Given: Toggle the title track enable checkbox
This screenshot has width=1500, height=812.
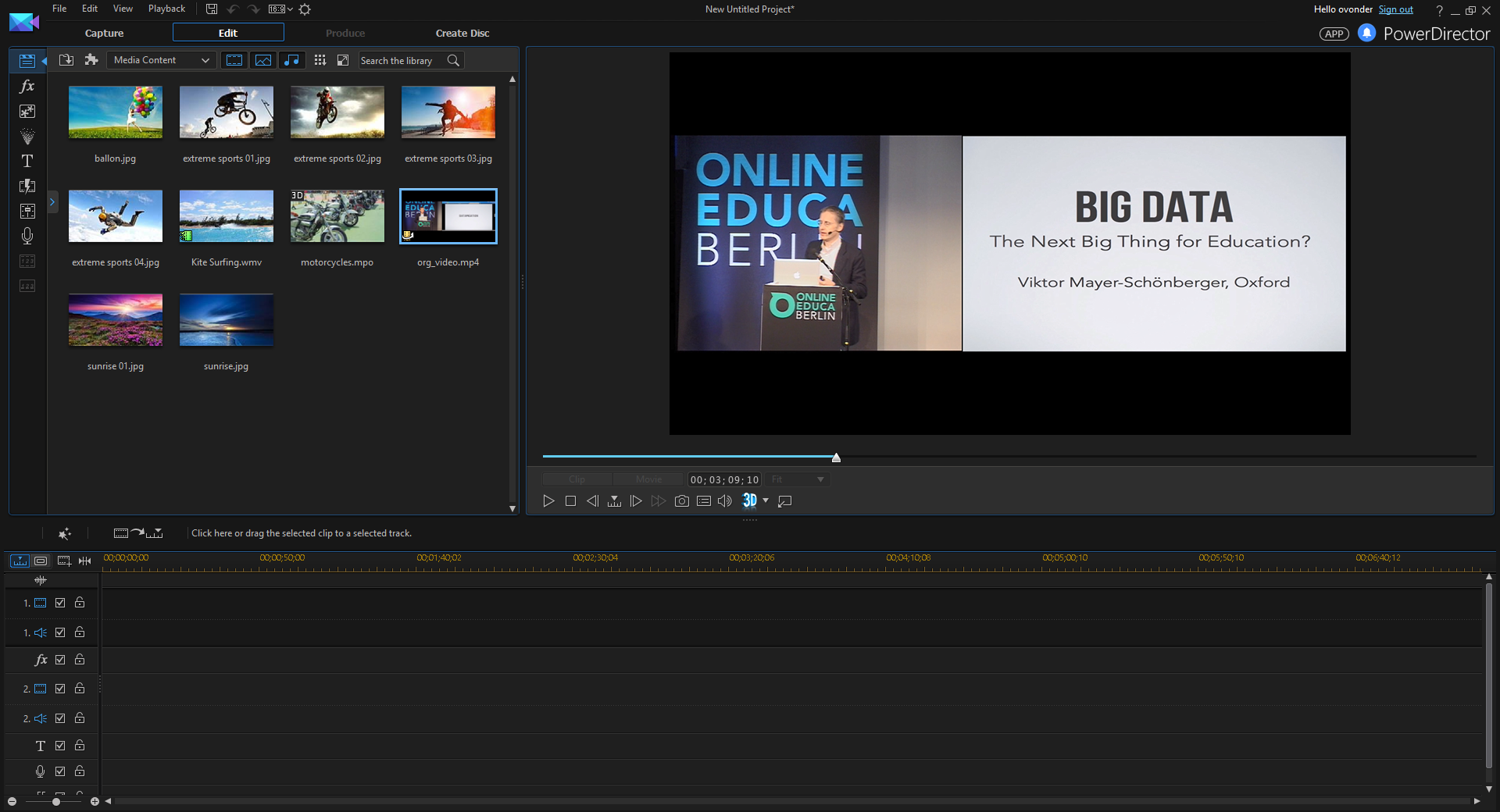Looking at the screenshot, I should [x=60, y=746].
